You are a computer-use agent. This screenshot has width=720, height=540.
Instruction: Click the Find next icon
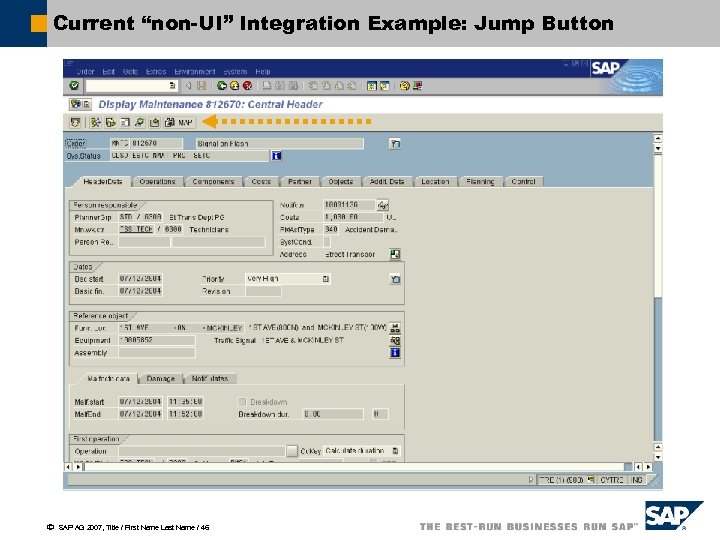[293, 85]
